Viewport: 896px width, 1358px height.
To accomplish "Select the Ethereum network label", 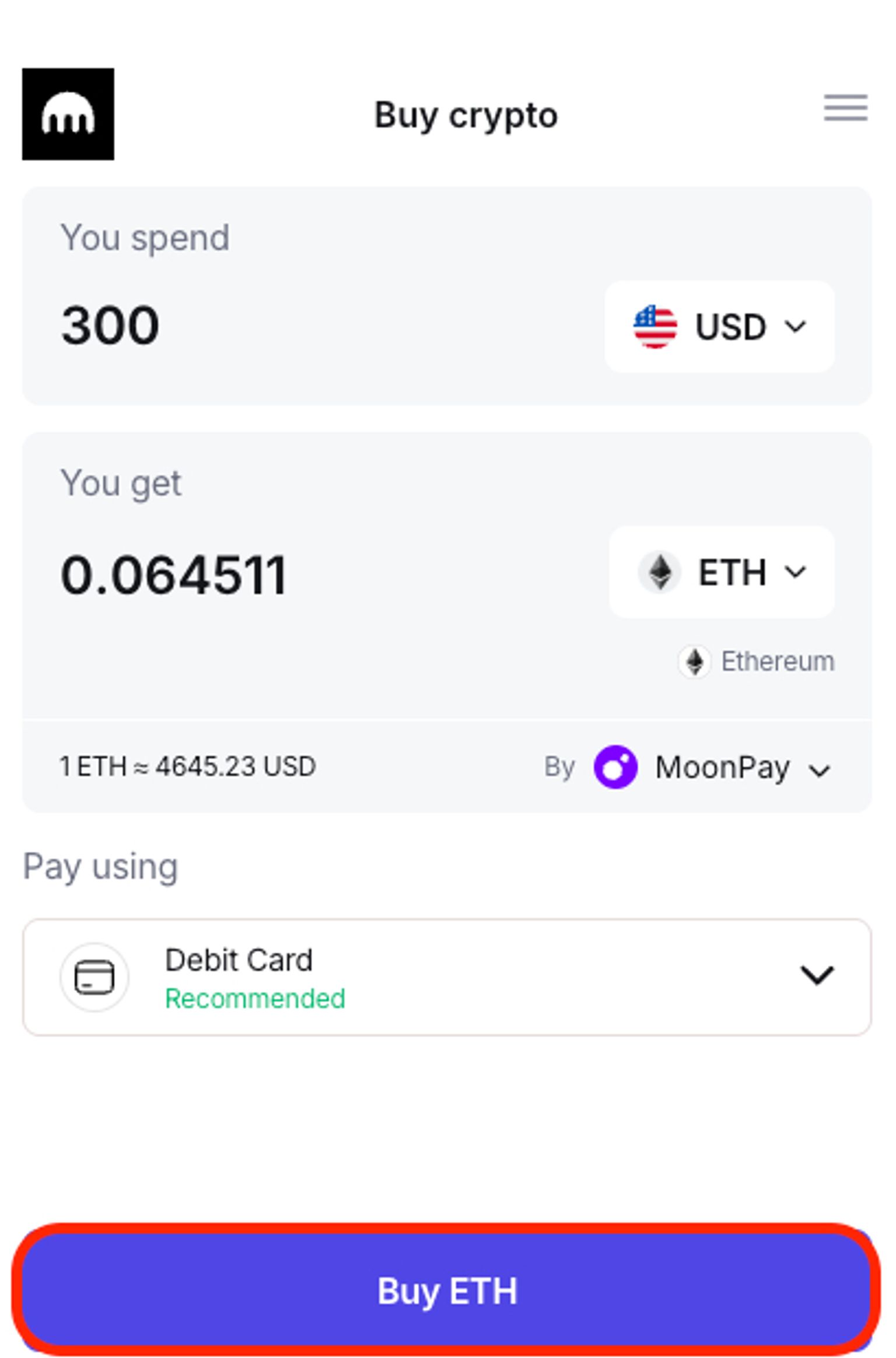I will [x=778, y=661].
